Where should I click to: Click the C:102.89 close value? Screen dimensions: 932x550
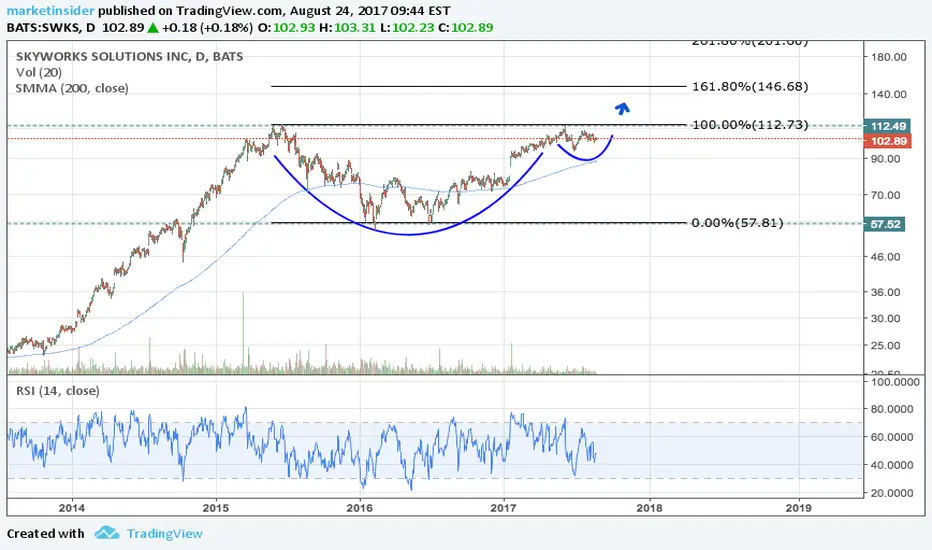click(x=465, y=27)
